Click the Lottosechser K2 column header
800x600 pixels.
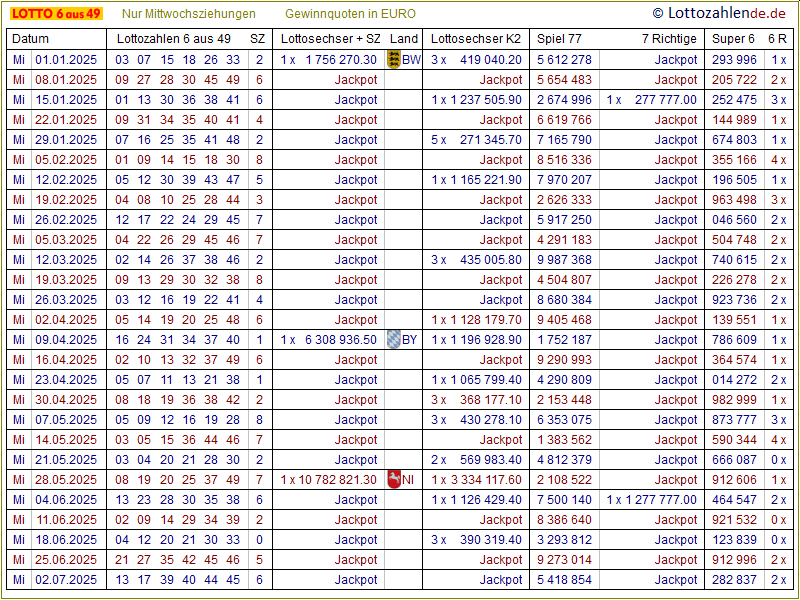point(476,39)
